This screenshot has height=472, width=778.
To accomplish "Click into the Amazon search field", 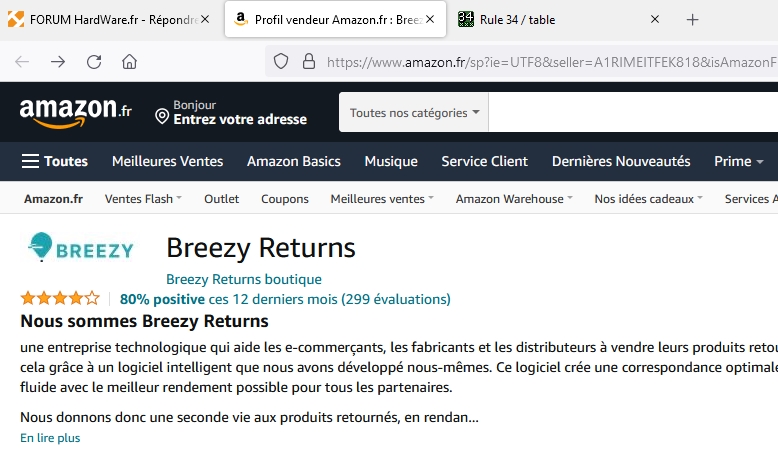I will [630, 113].
